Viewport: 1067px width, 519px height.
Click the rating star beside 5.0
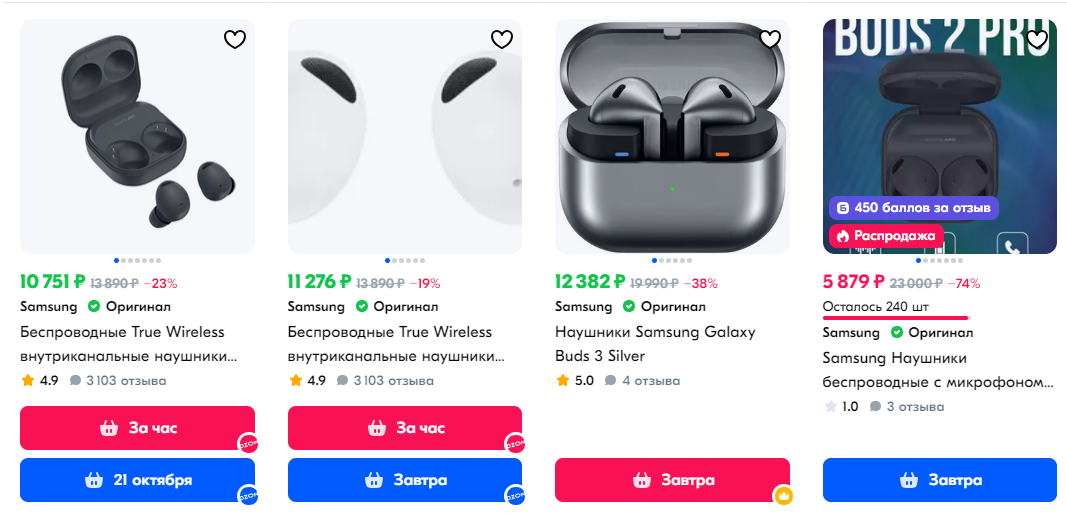563,381
